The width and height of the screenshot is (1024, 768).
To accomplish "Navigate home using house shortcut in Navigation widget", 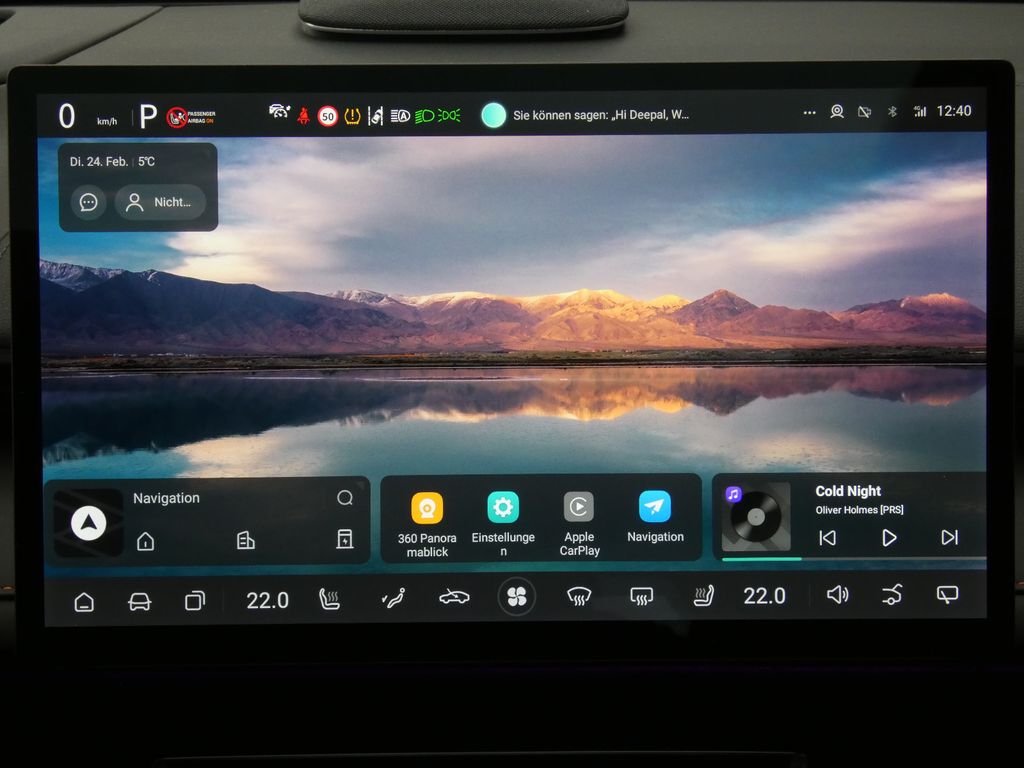I will click(x=146, y=541).
